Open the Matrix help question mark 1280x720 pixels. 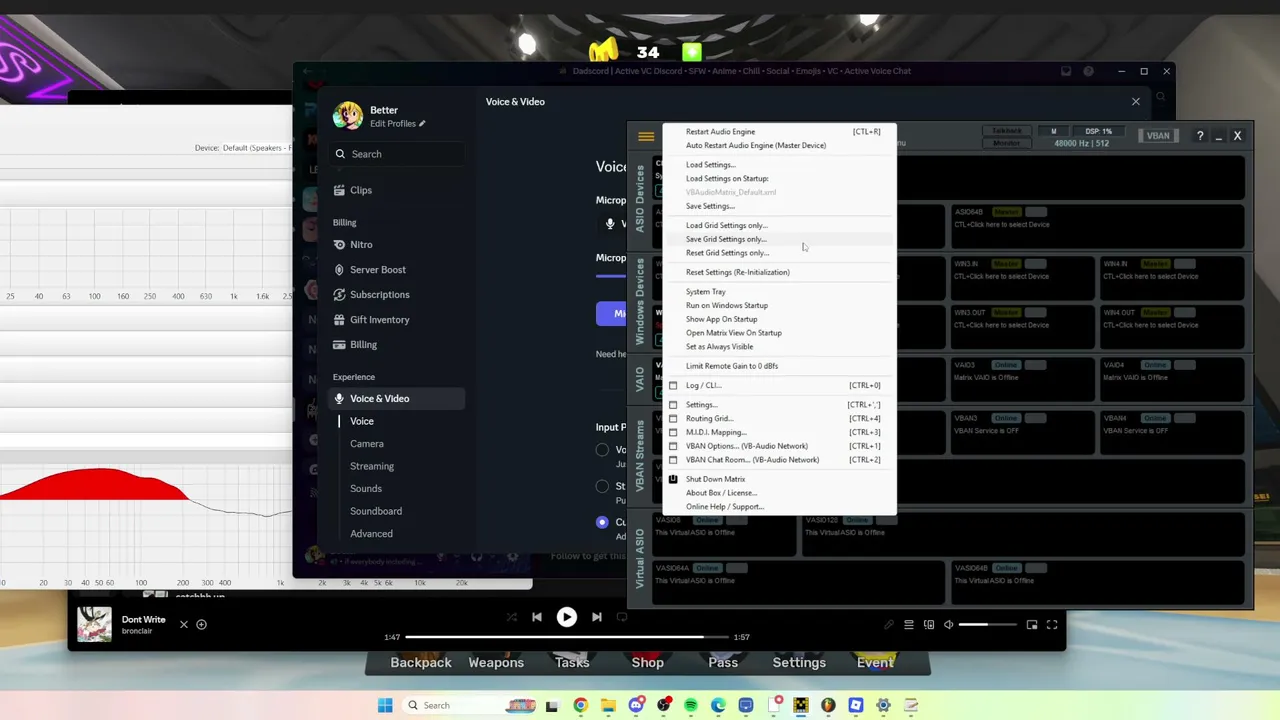pos(1200,136)
